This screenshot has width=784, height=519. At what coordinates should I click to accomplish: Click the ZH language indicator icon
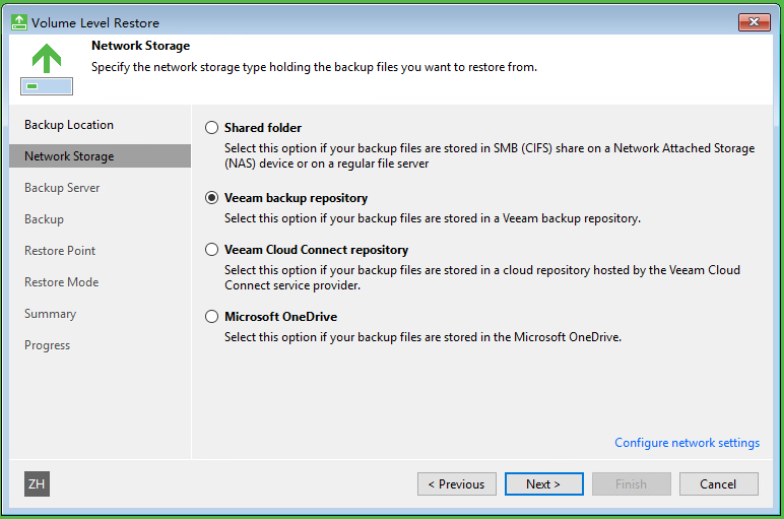37,484
